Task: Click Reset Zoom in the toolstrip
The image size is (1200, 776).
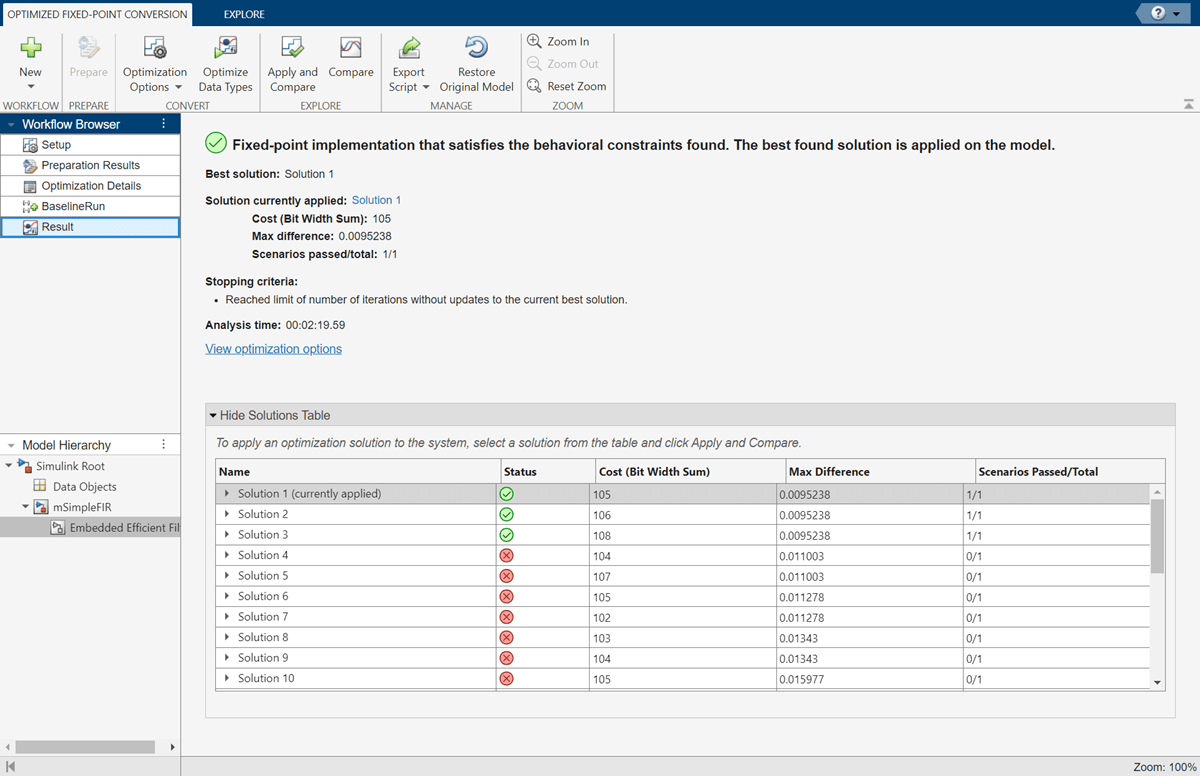Action: [x=567, y=86]
